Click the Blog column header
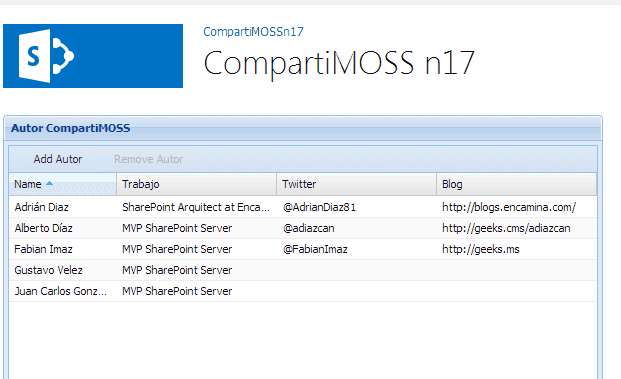621x379 pixels. (x=517, y=184)
